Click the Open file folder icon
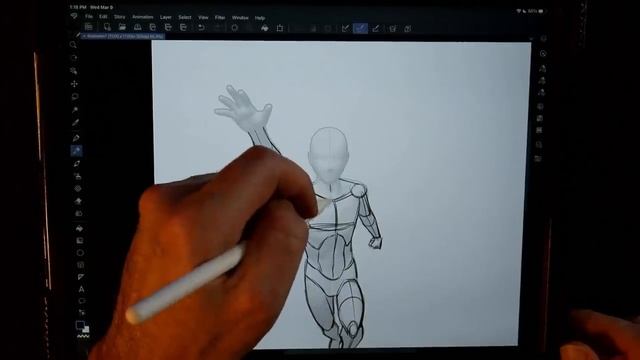Screen dimensions: 640x360 [122, 27]
